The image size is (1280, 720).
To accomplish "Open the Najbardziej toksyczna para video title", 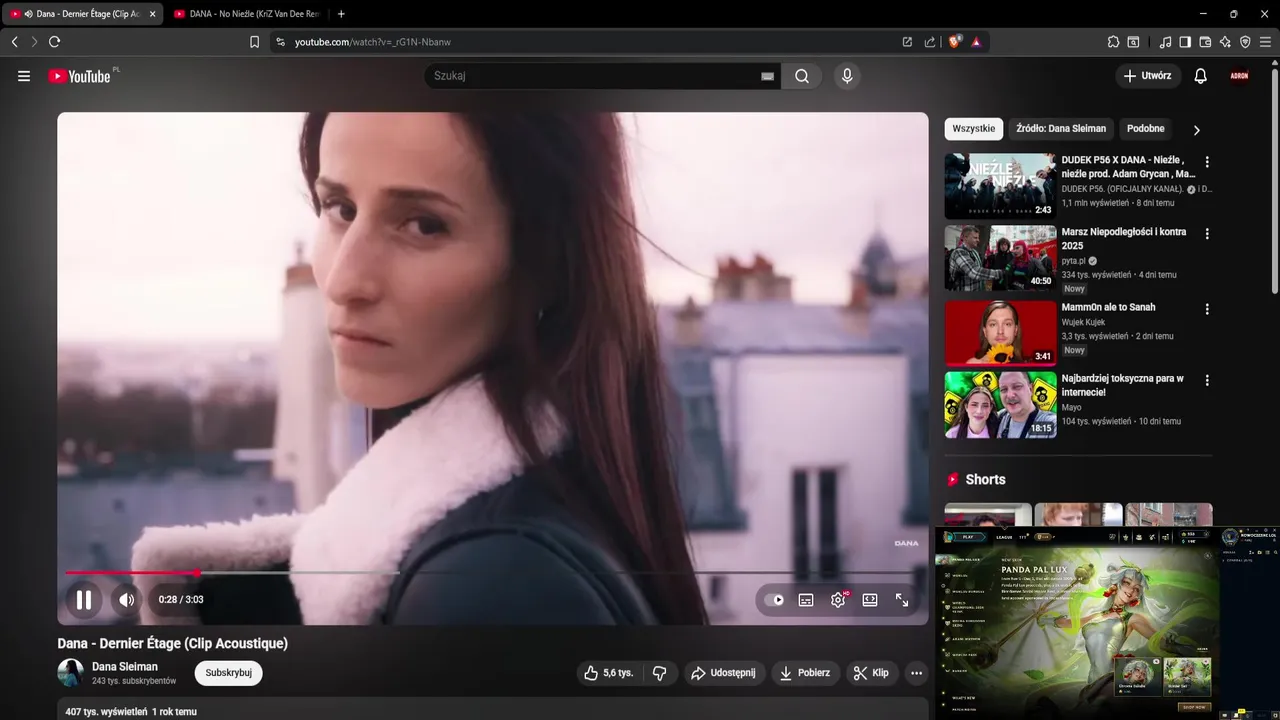I will pyautogui.click(x=1123, y=385).
